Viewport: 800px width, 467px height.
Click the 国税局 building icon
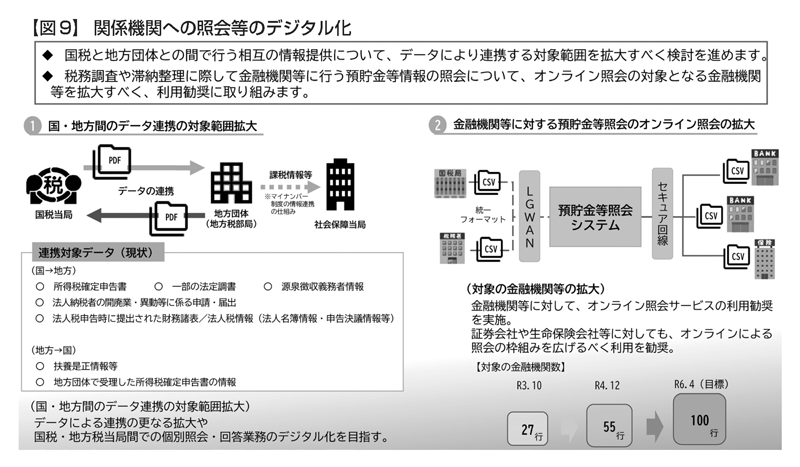click(x=450, y=183)
